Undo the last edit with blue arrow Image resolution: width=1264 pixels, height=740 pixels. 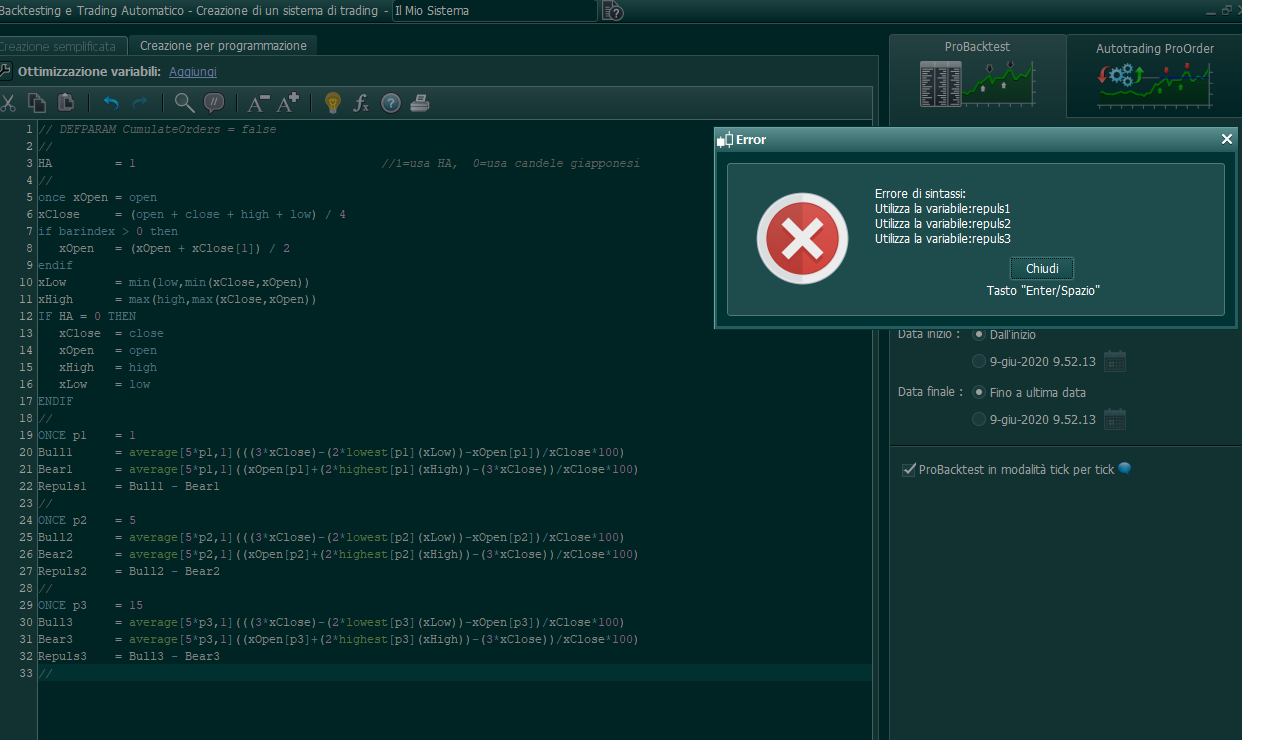tap(110, 102)
